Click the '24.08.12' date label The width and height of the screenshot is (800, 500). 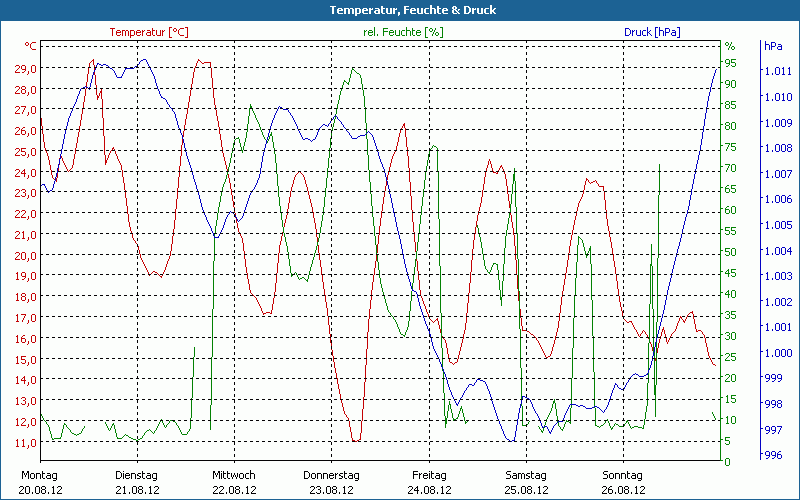pos(429,491)
